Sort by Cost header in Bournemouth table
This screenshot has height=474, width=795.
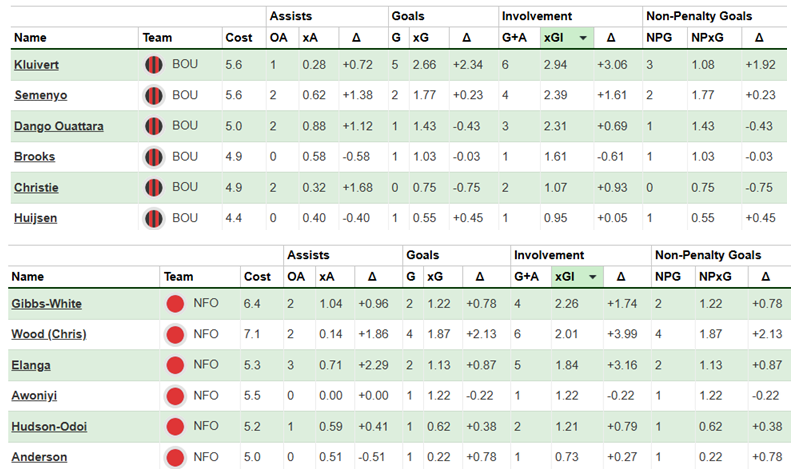239,38
